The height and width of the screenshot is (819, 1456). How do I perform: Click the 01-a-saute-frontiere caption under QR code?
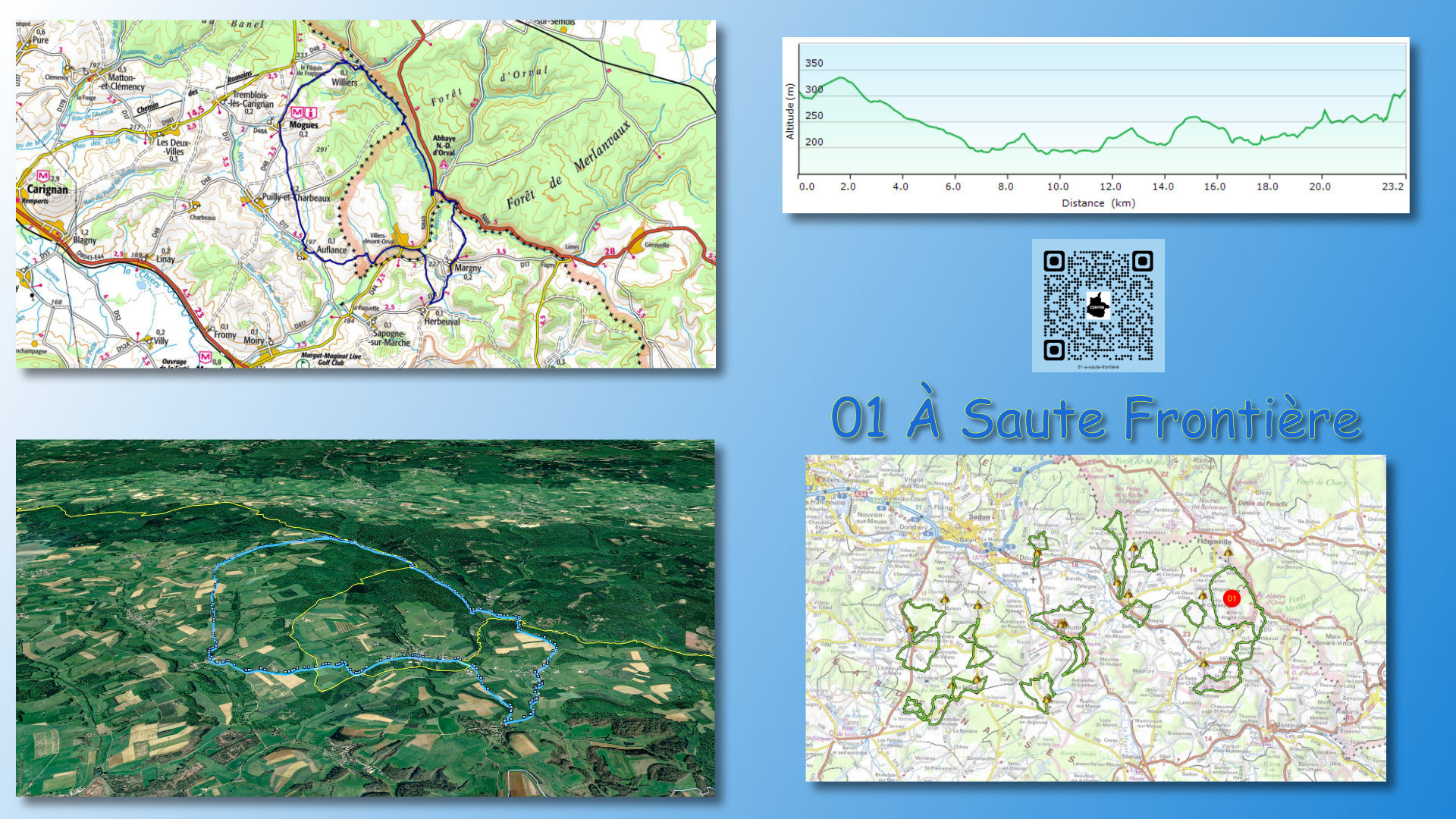[x=1097, y=367]
